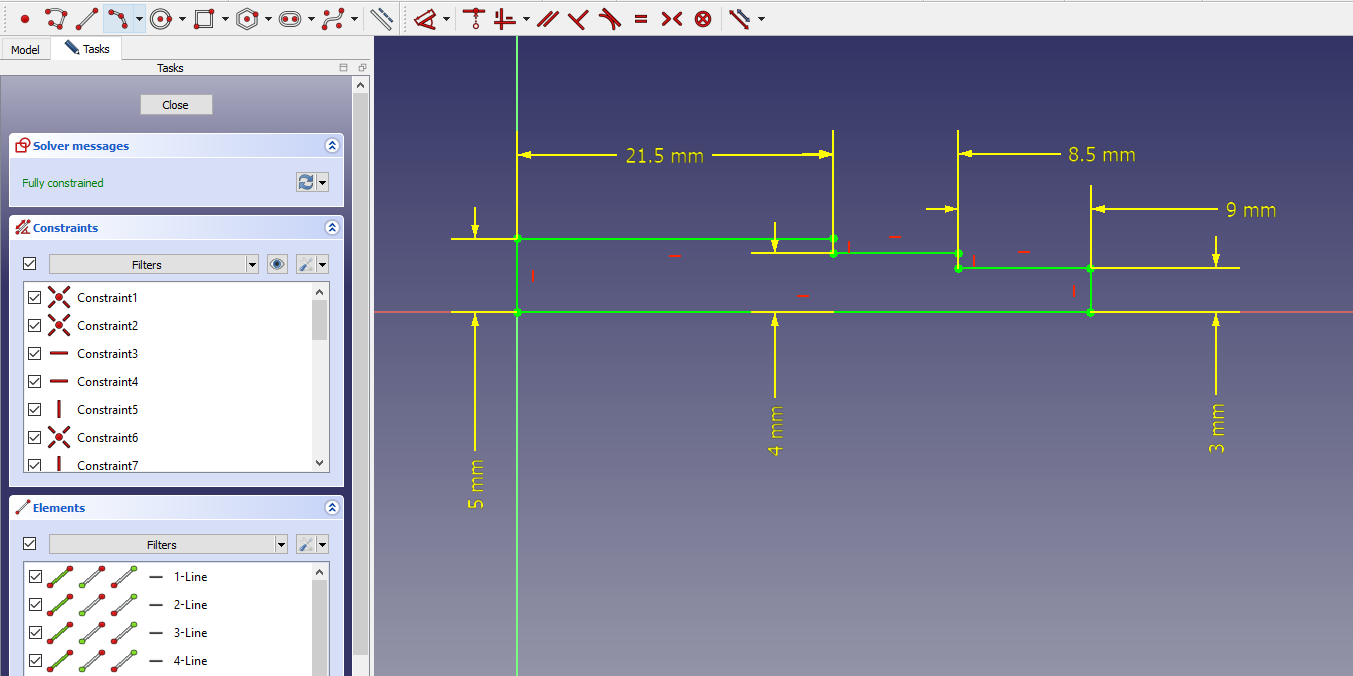This screenshot has height=676, width=1353.
Task: Click the Block constraint icon
Action: (703, 18)
